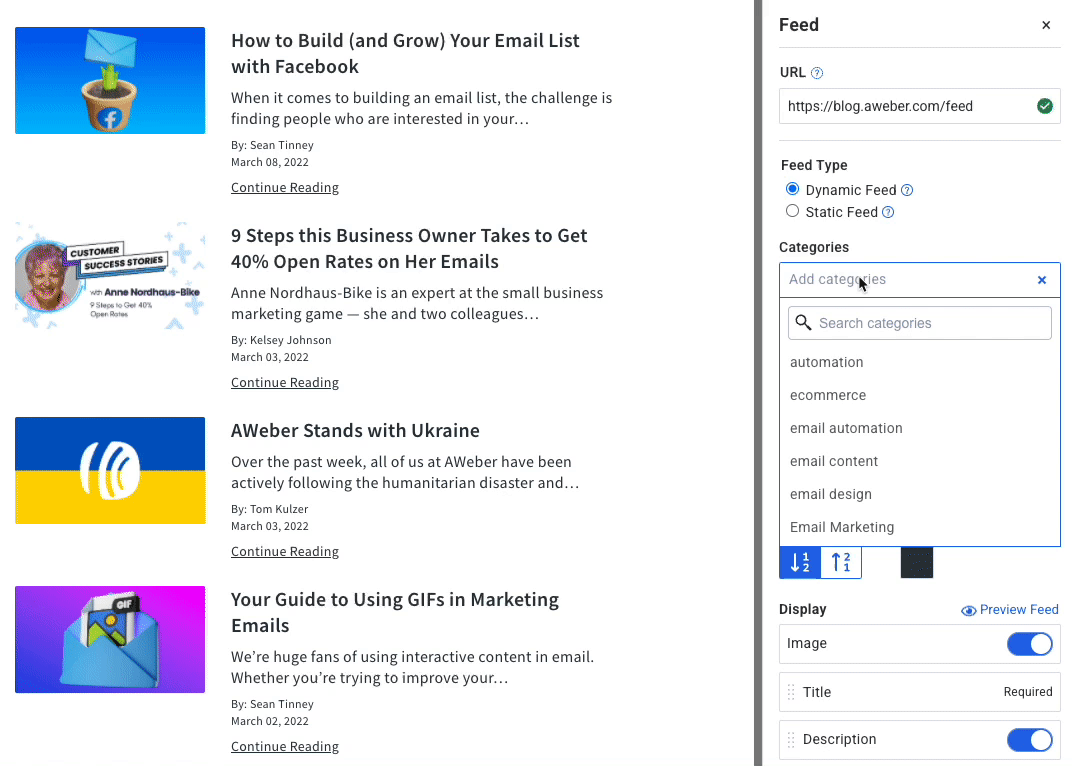The image size is (1072, 766).
Task: Clear categories with the blue X icon
Action: tap(1041, 280)
